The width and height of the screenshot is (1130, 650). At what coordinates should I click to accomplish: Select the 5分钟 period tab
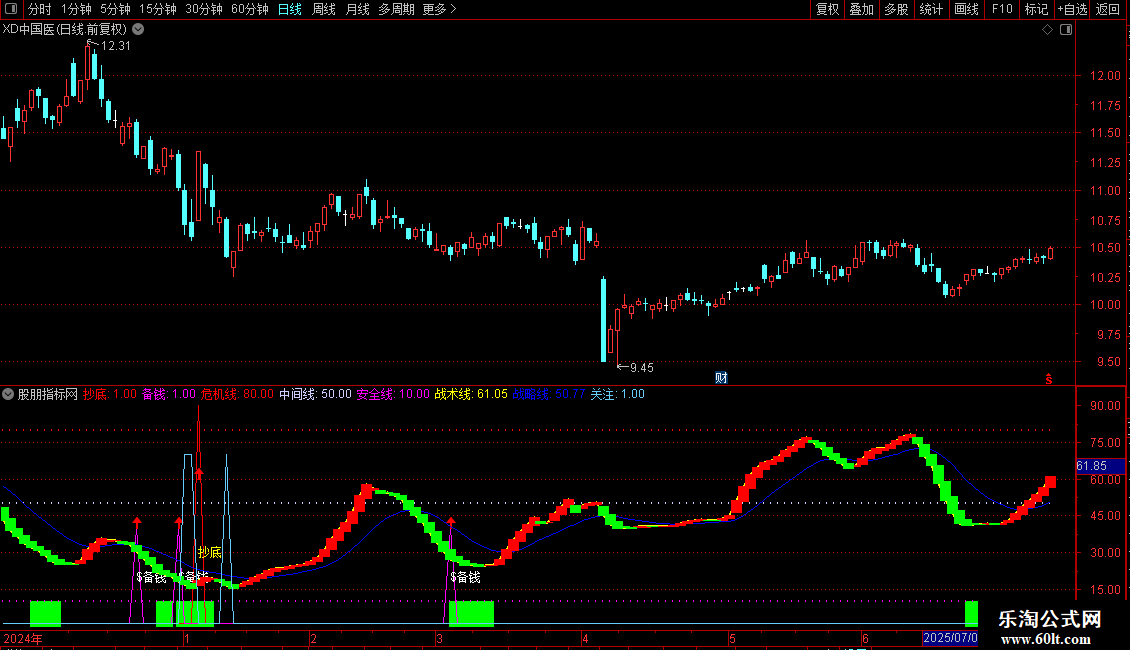pos(115,9)
